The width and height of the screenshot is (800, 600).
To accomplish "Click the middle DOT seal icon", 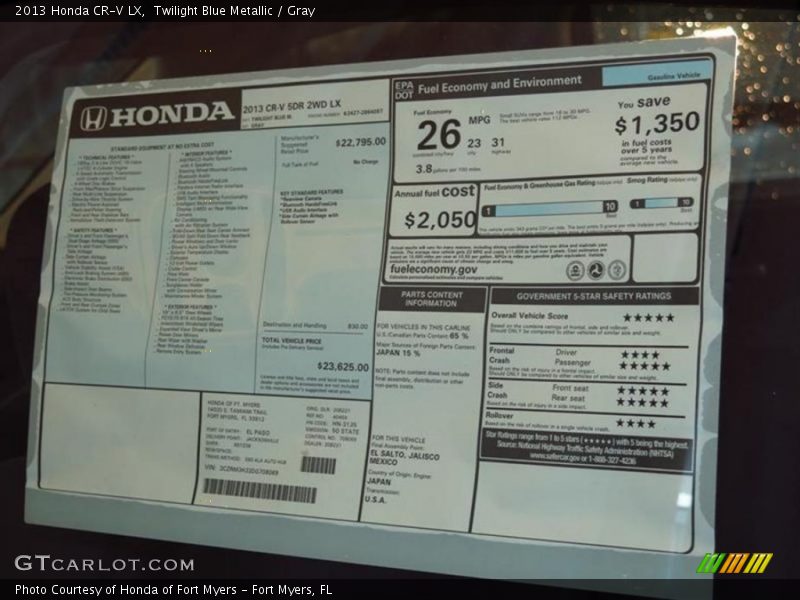I will tap(595, 270).
